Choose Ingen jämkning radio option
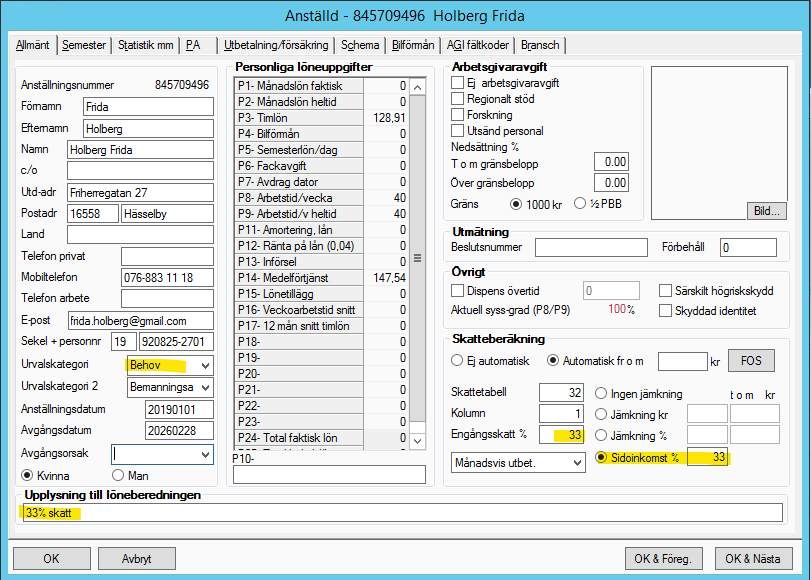The height and width of the screenshot is (580, 811). (x=602, y=393)
